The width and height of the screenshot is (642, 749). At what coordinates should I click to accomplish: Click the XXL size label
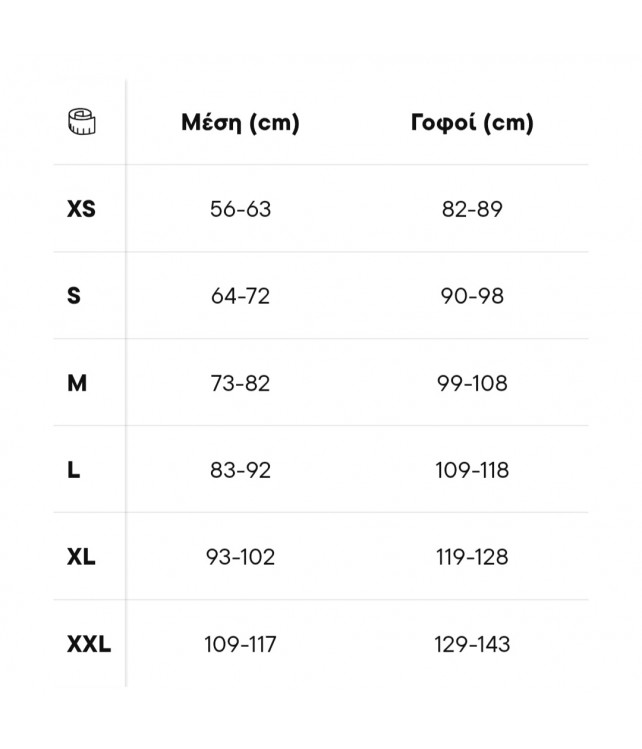click(89, 644)
